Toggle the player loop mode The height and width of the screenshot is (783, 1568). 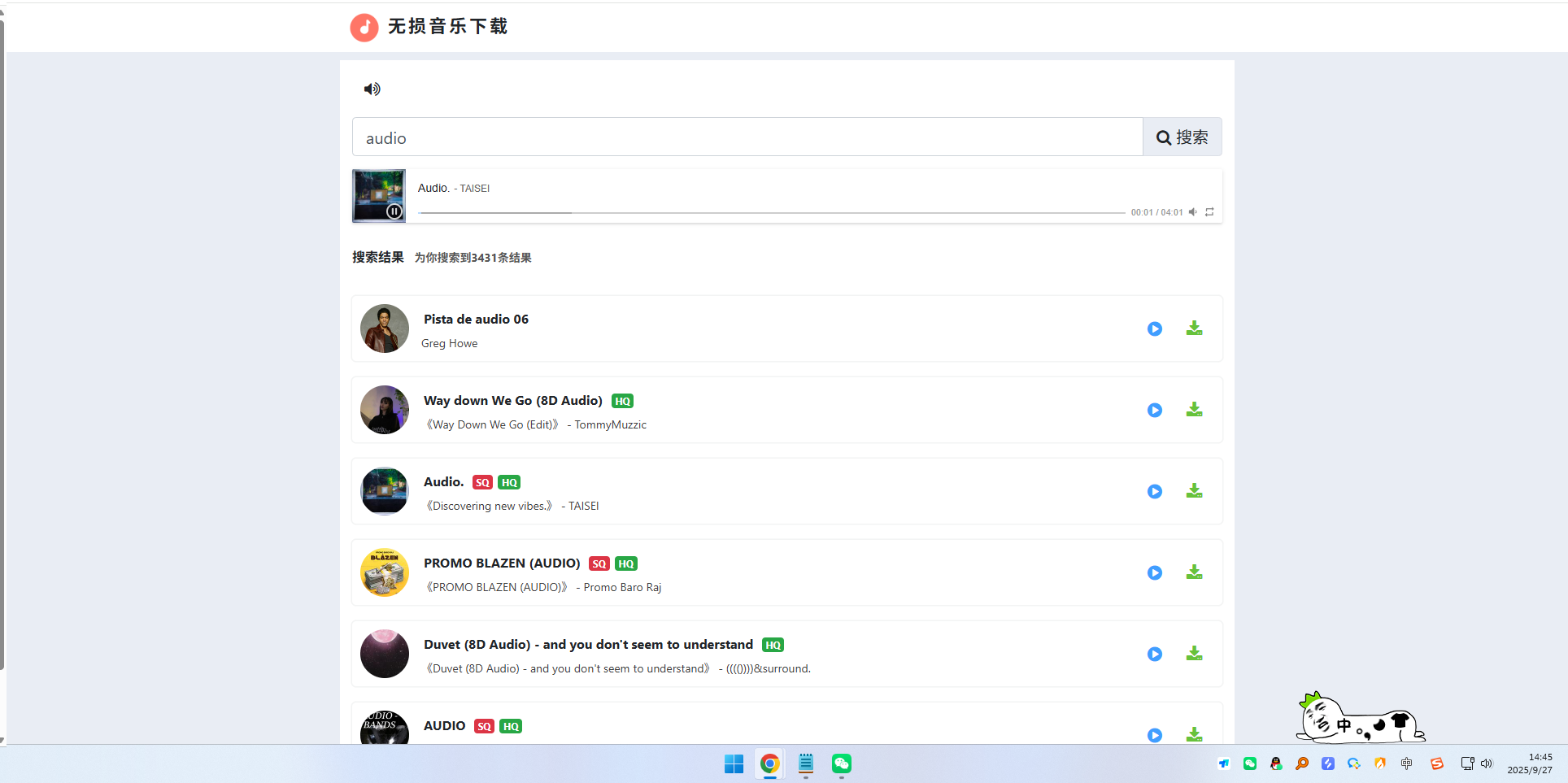(x=1209, y=212)
